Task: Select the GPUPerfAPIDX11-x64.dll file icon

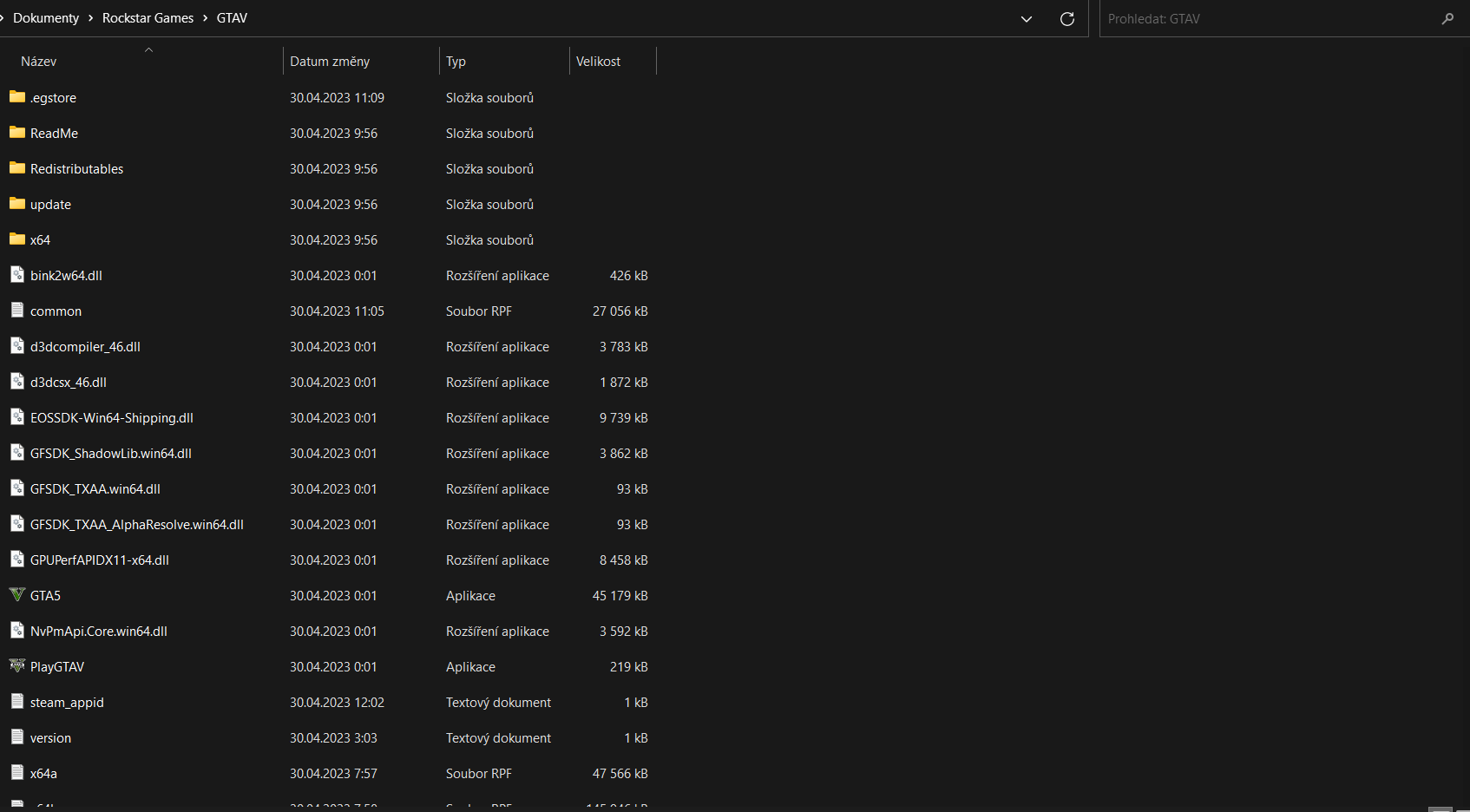Action: point(17,560)
